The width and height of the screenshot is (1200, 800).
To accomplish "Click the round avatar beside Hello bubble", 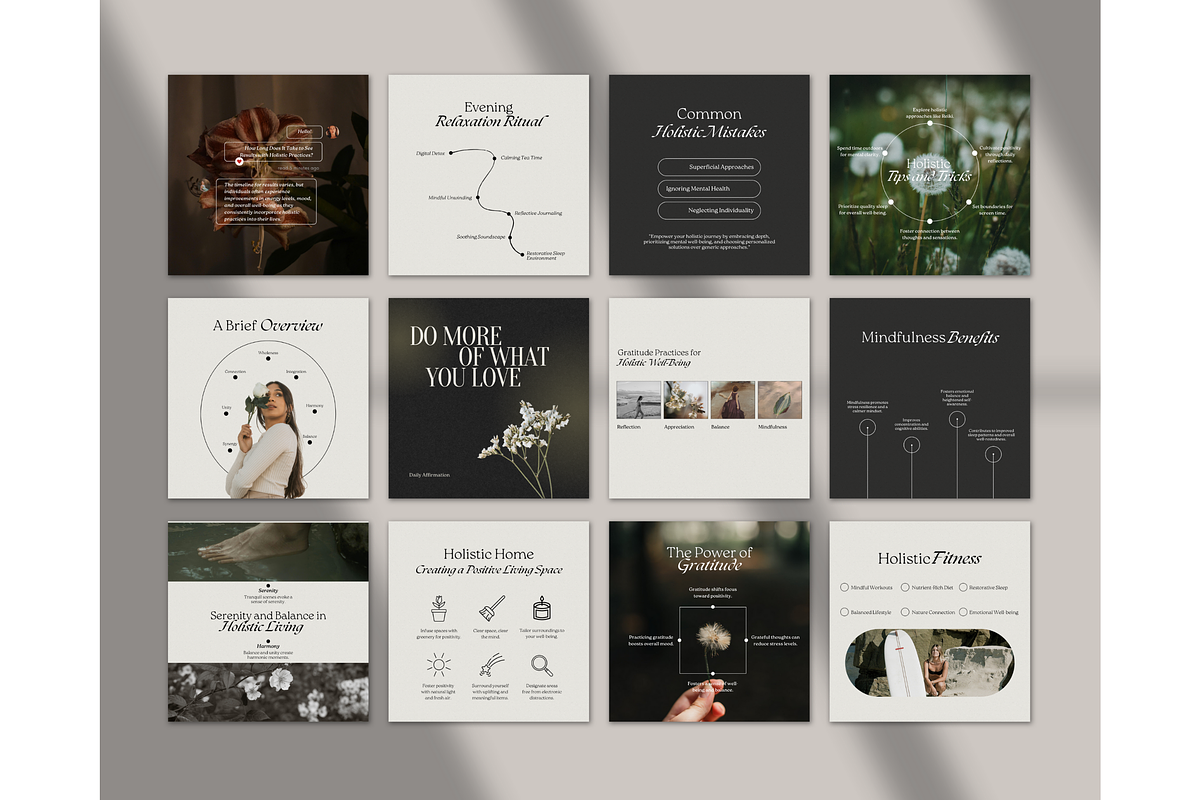I will [x=332, y=131].
